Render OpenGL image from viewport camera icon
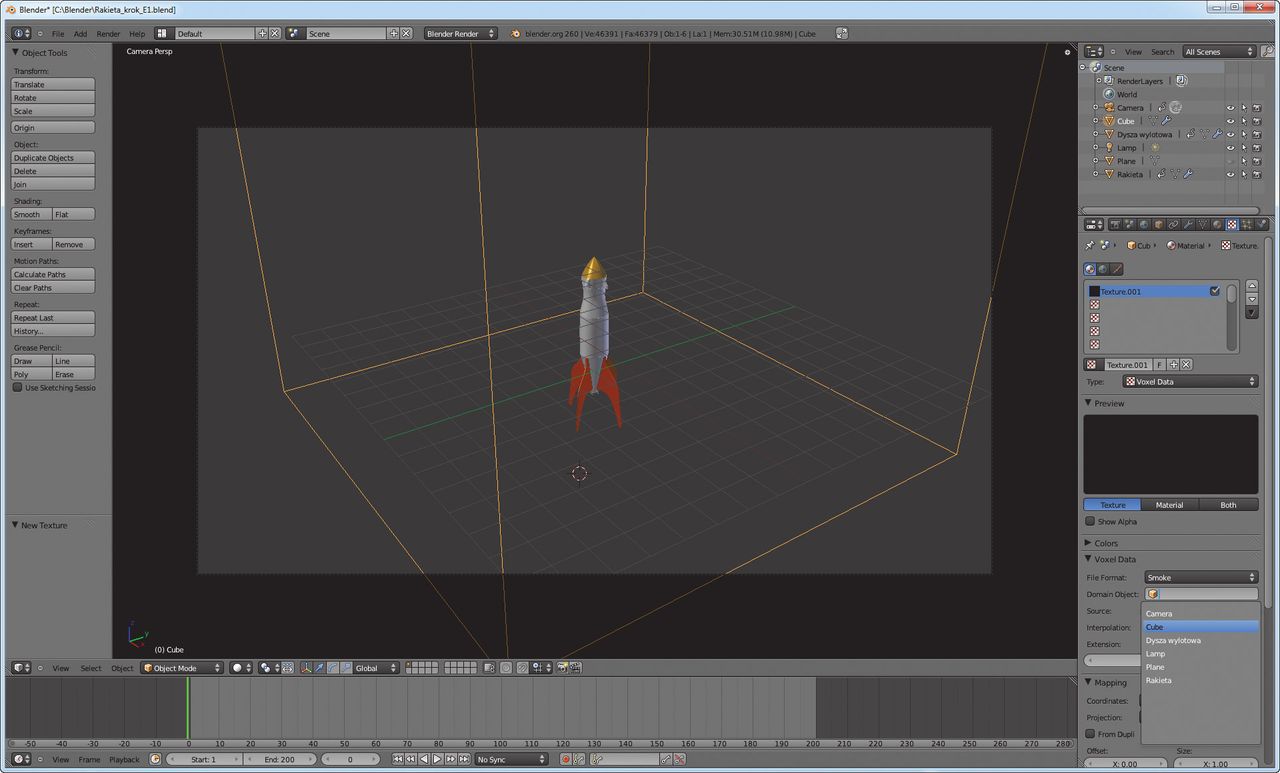 [562, 667]
